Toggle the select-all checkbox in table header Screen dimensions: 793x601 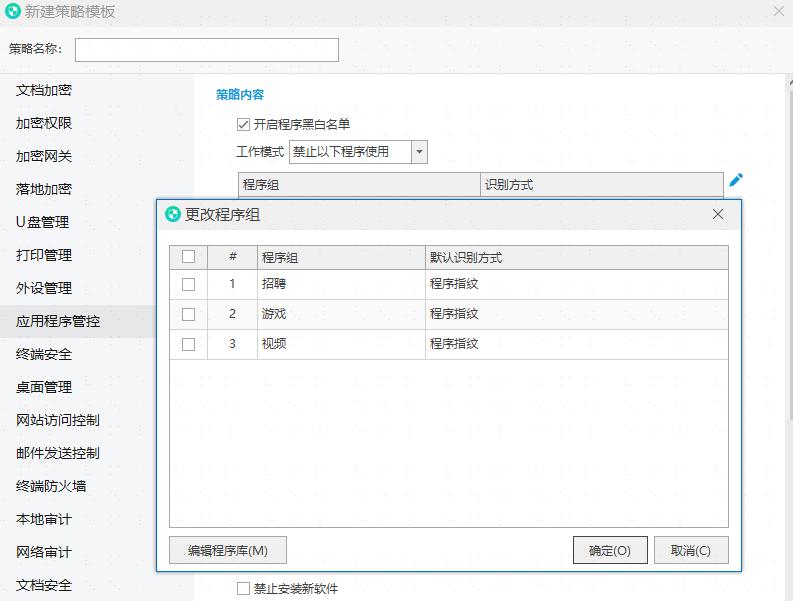coord(188,257)
